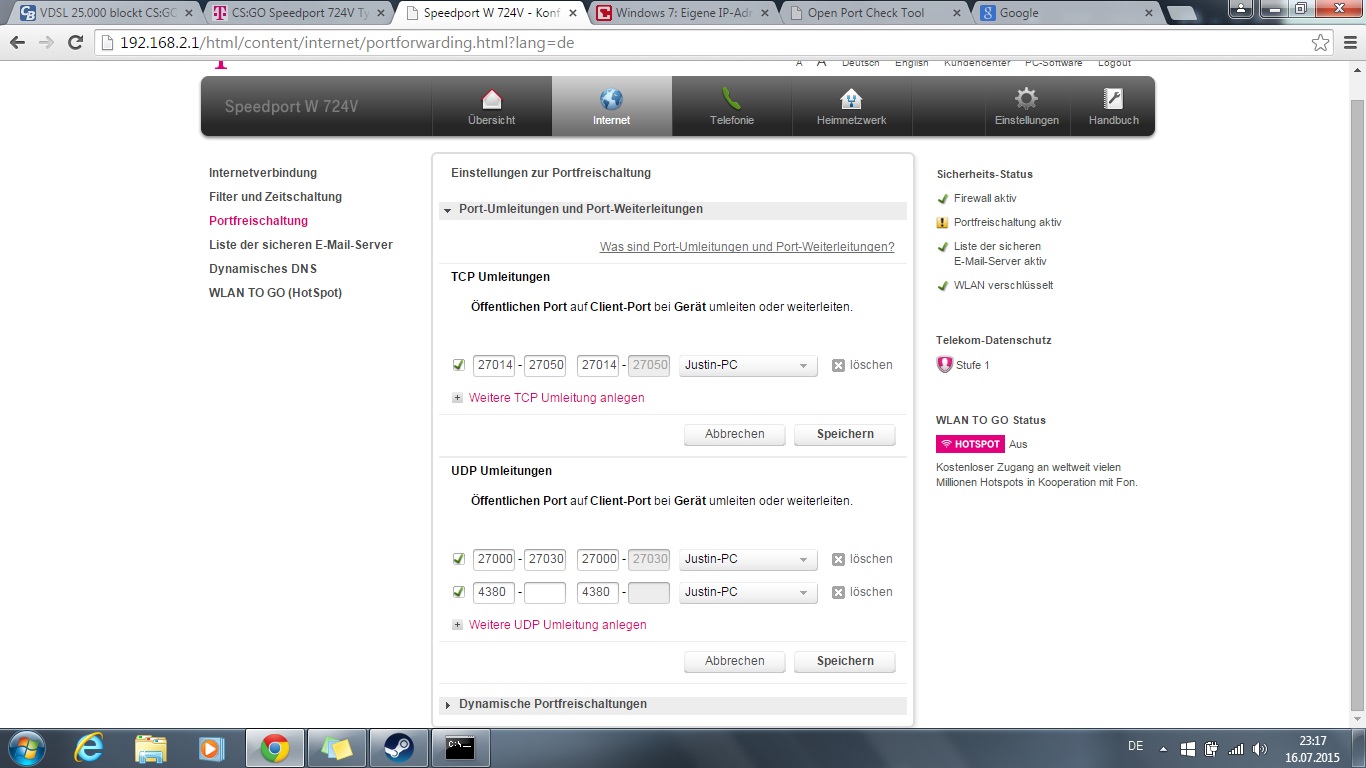Screen dimensions: 1366x768
Task: Click the browser back arrow
Action: point(17,43)
